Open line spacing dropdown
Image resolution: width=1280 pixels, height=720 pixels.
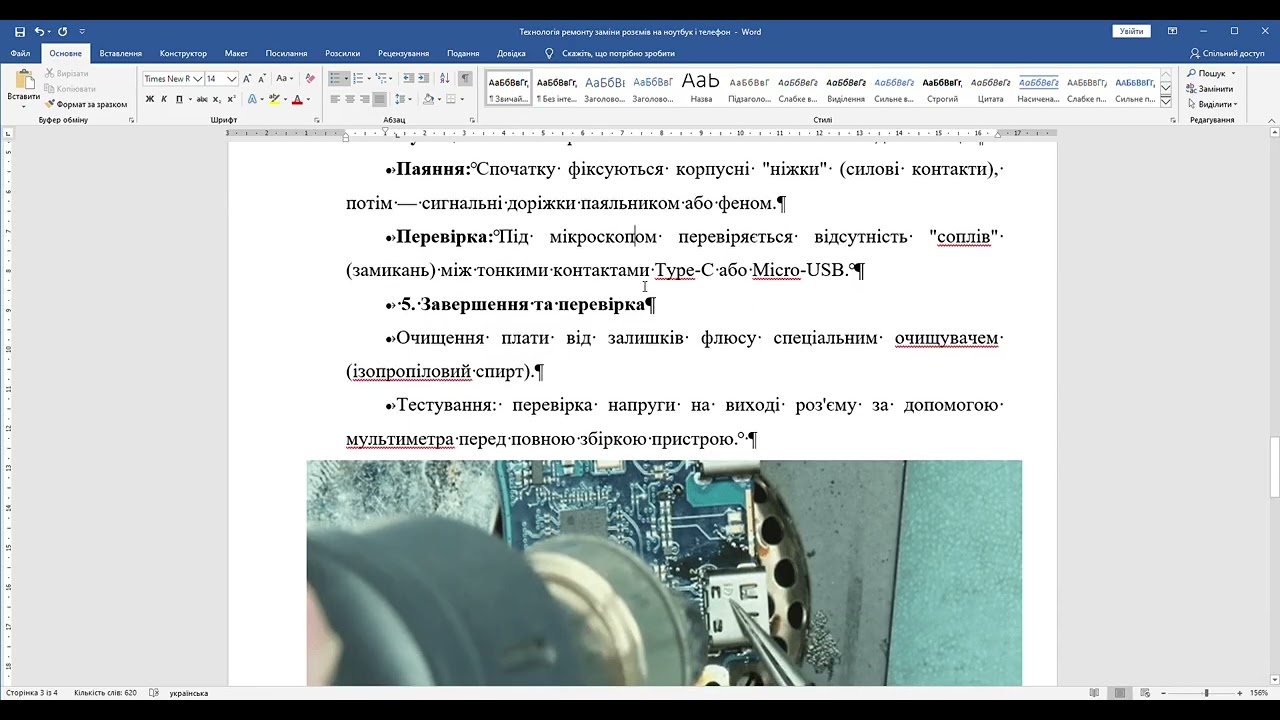pos(403,99)
